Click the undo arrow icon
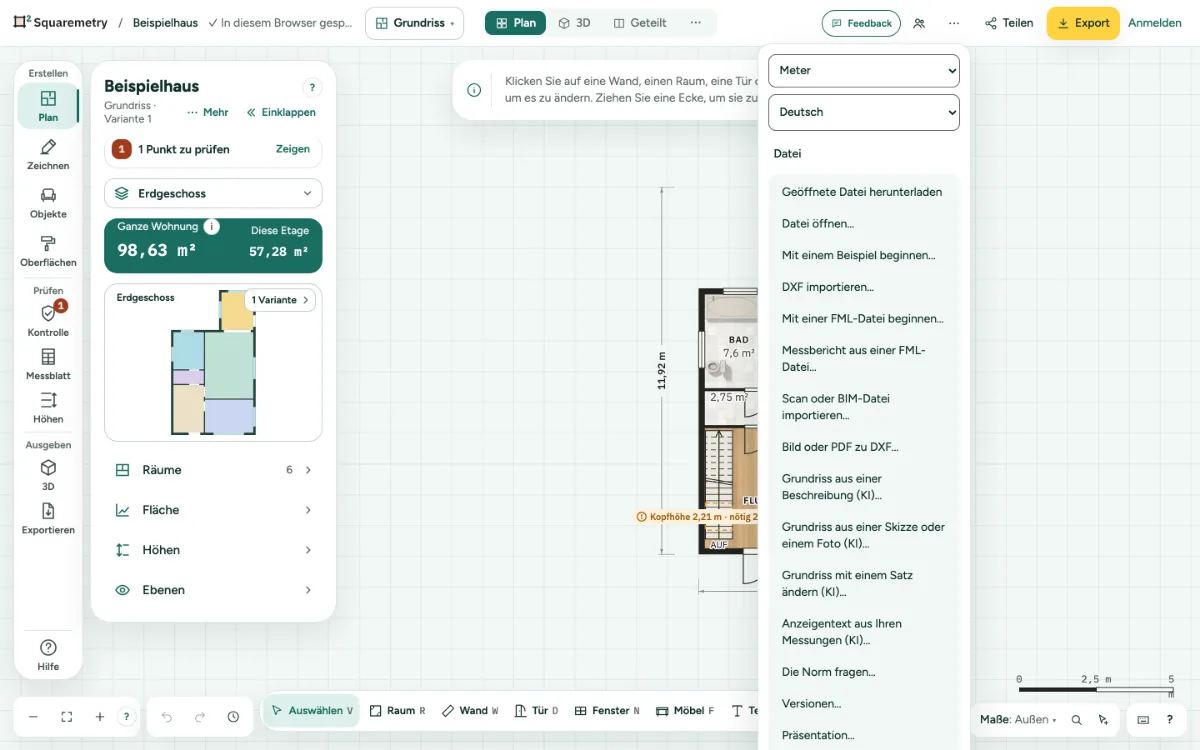Screen dimensions: 1200x750 [x=167, y=717]
